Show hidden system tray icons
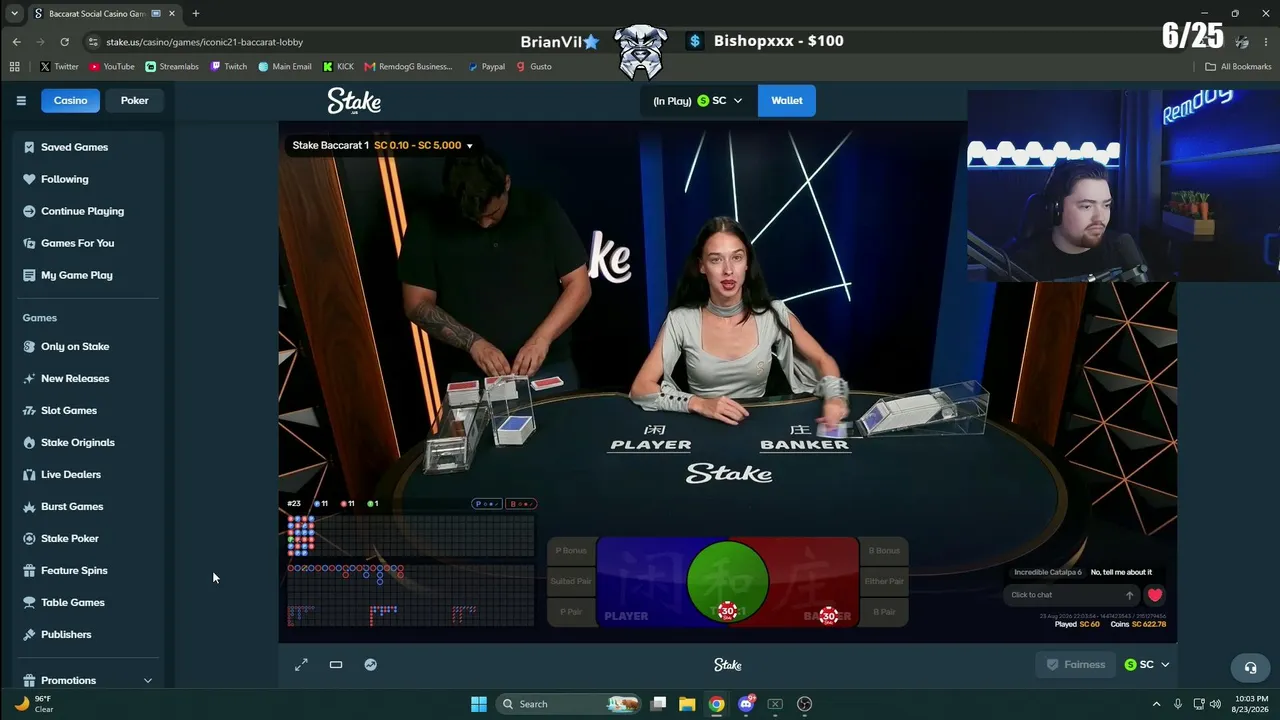1280x720 pixels. (1156, 704)
